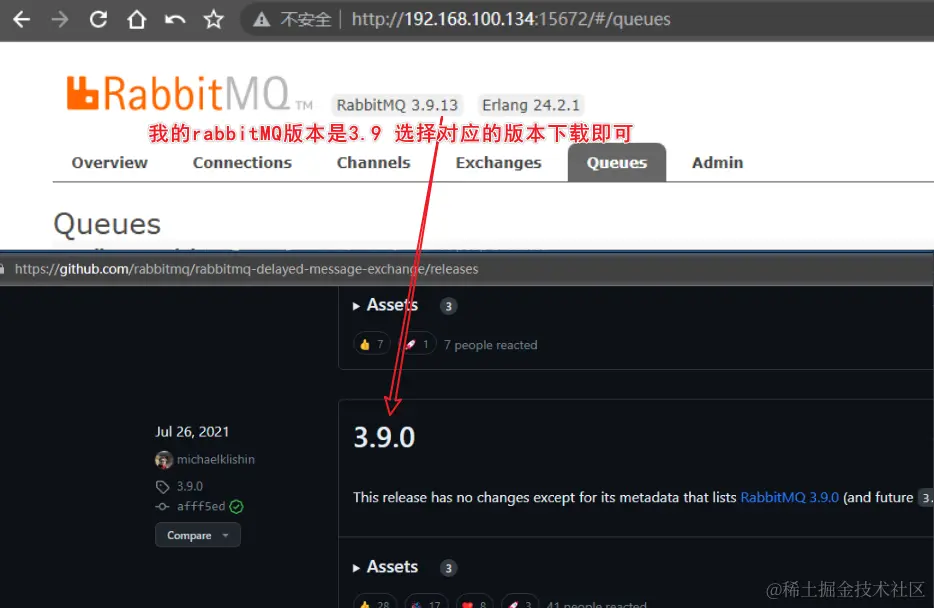934x608 pixels.
Task: Click the thumbs-up reaction with 7
Action: 372,344
